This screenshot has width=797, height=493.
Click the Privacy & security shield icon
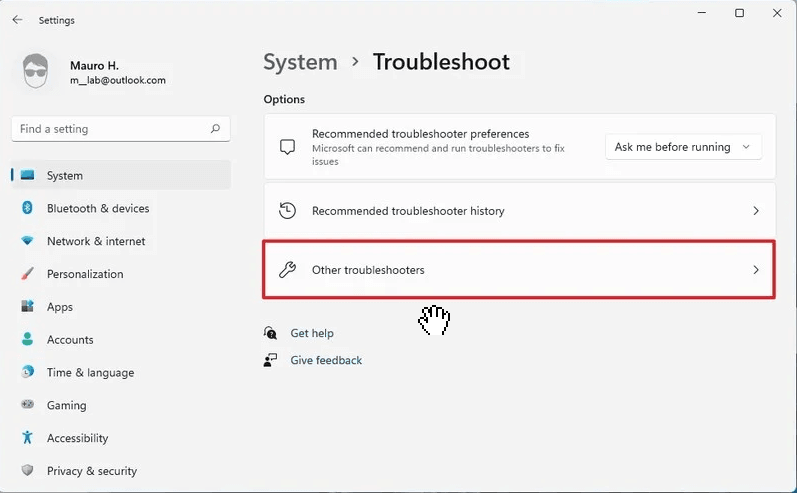point(27,471)
